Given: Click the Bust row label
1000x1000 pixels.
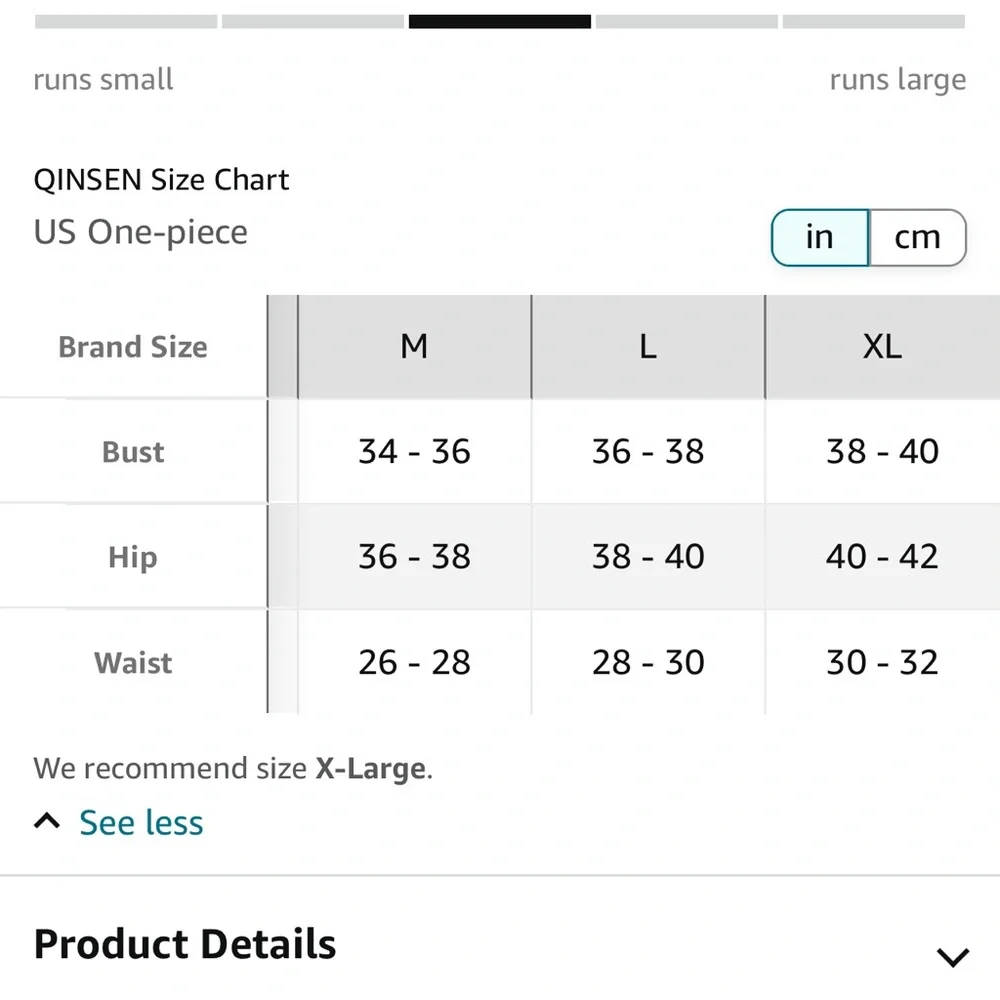Looking at the screenshot, I should click(133, 452).
